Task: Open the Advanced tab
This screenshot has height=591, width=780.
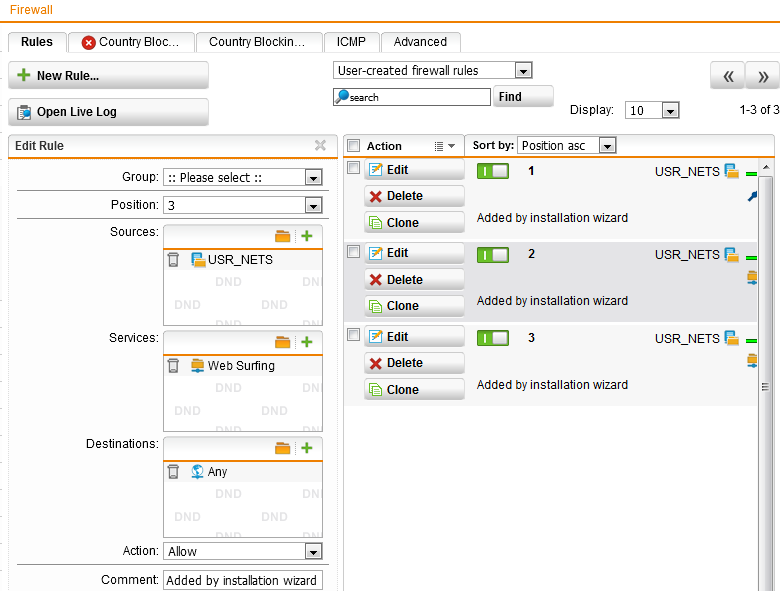Action: [420, 42]
